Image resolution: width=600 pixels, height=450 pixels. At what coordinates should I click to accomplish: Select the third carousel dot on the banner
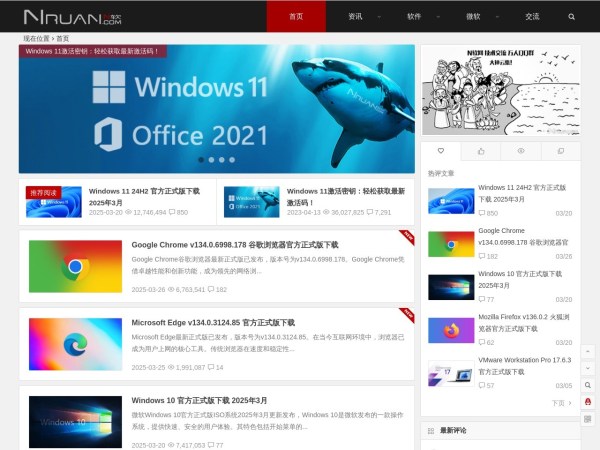click(x=220, y=159)
